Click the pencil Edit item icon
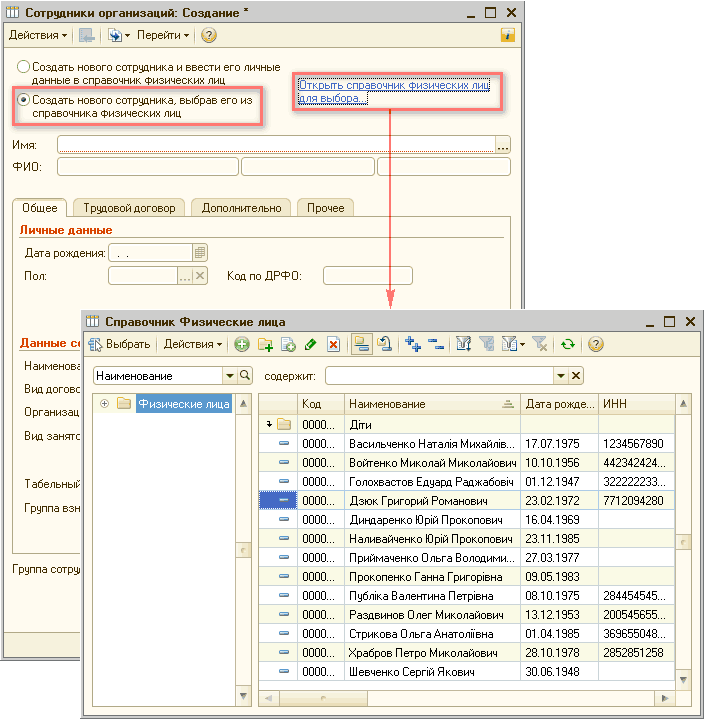 pos(310,344)
